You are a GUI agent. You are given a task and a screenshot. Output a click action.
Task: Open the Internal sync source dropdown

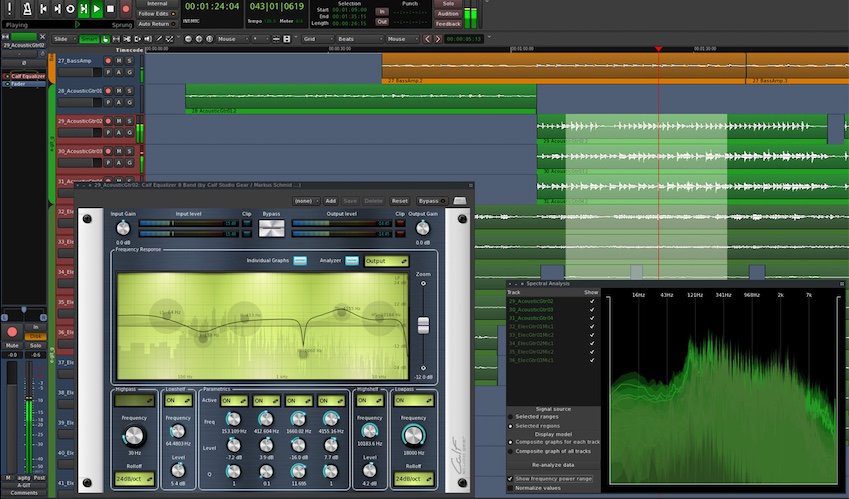point(156,3)
